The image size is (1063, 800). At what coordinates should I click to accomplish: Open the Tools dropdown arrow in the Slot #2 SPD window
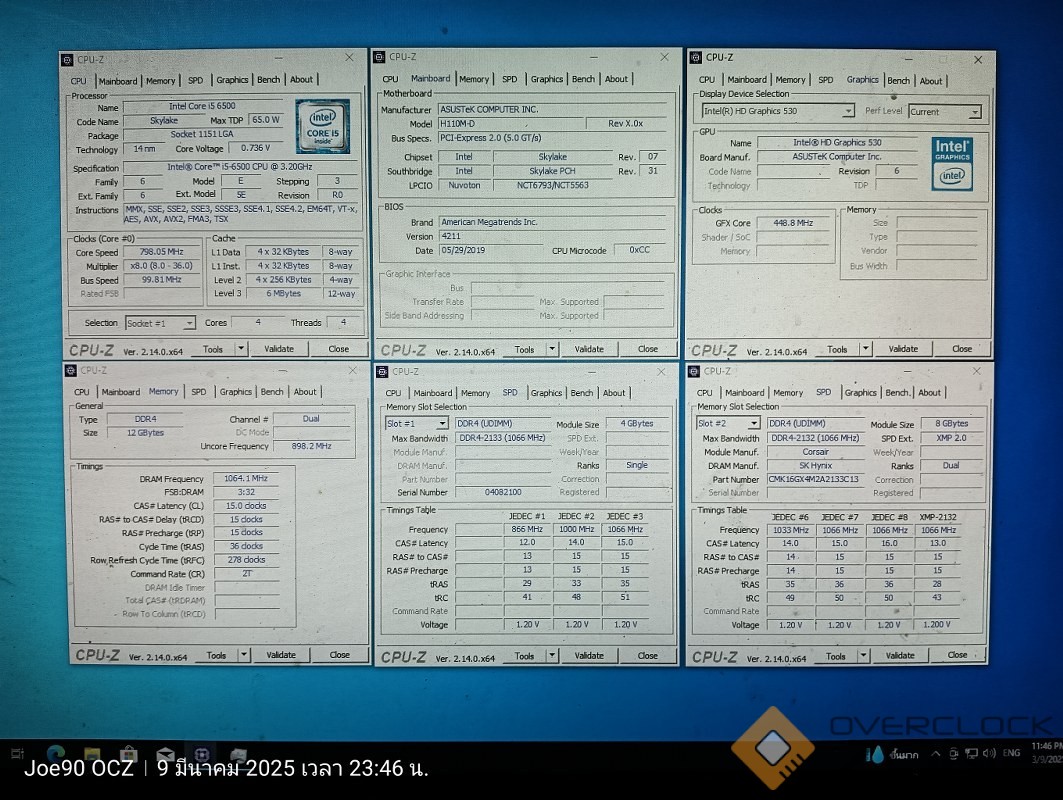point(863,655)
